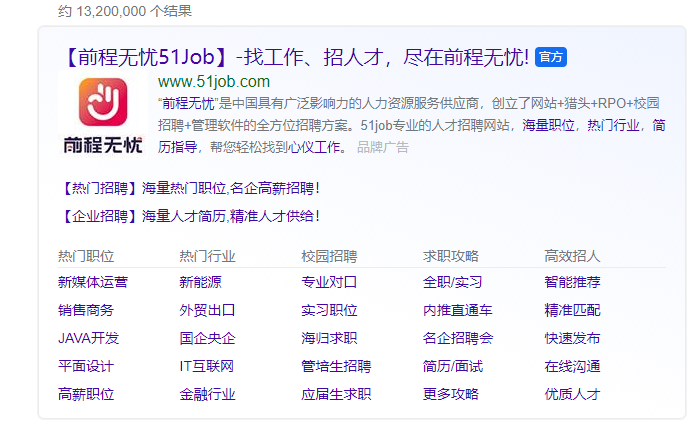Click the 求职攻略 column header

(451, 256)
